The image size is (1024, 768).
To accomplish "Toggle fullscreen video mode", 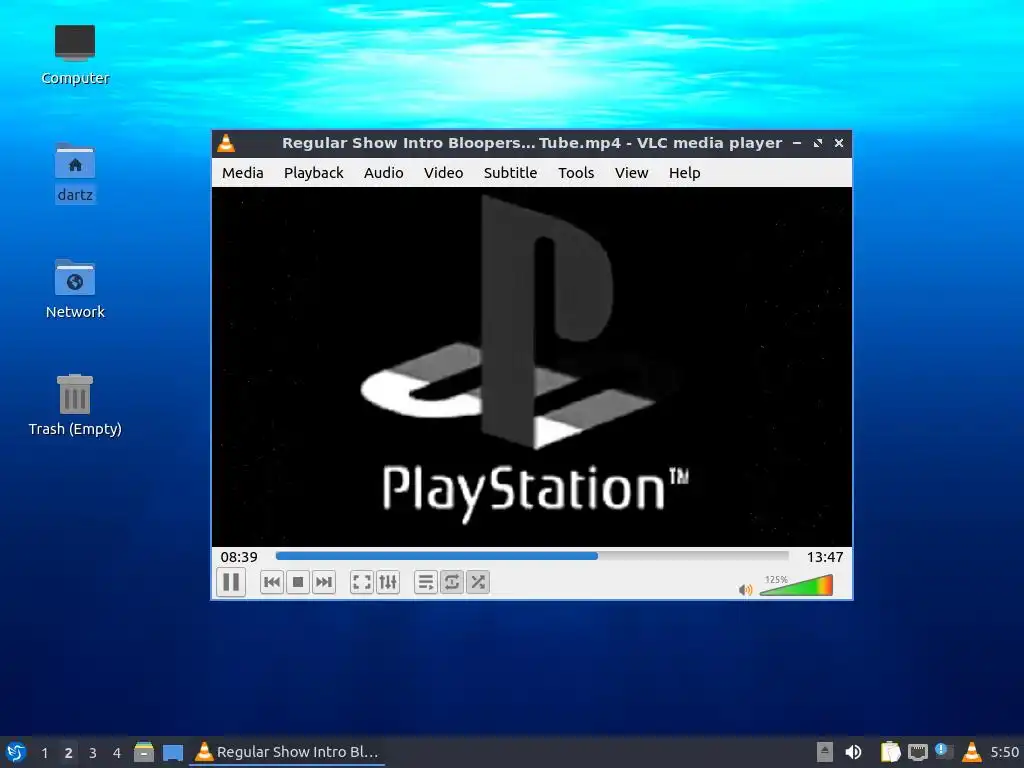I will pos(362,582).
